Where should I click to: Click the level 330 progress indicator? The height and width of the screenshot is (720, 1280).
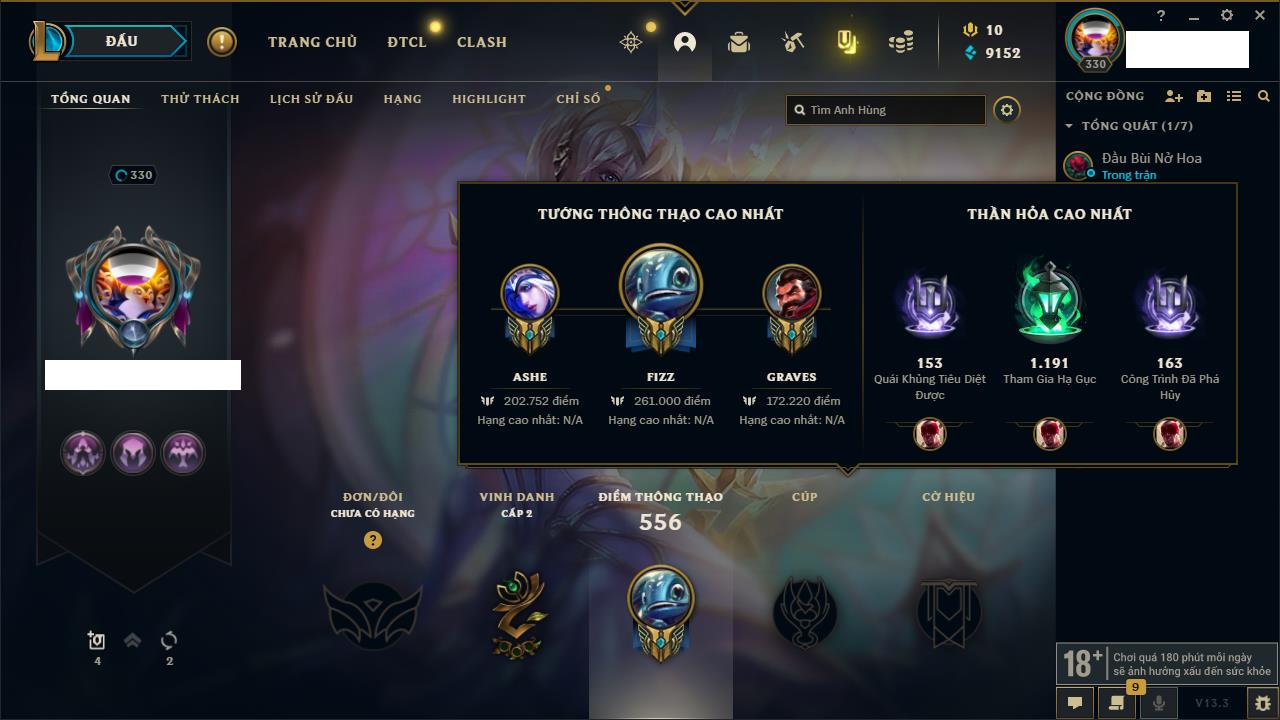tap(133, 175)
